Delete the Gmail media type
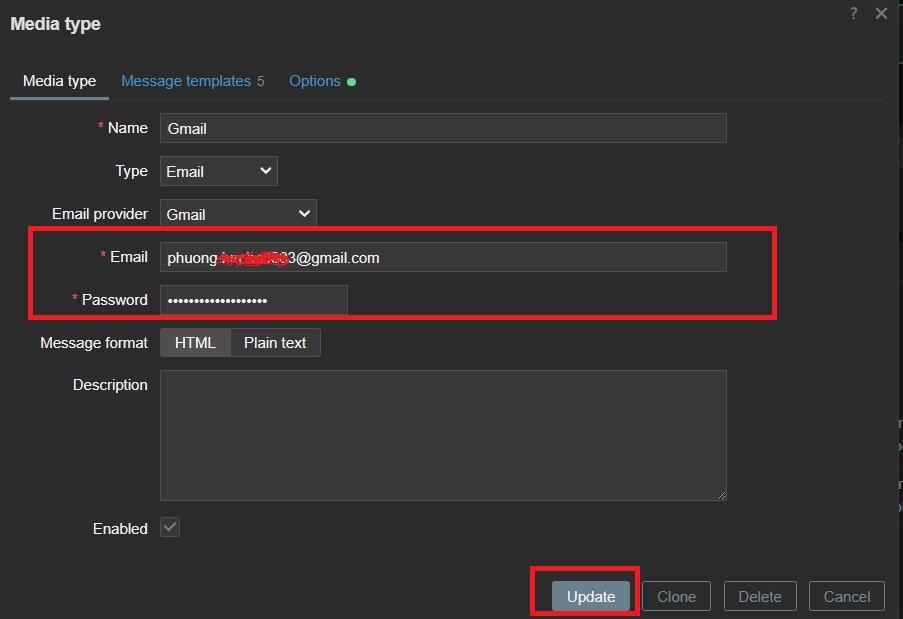This screenshot has width=903, height=619. coord(759,597)
